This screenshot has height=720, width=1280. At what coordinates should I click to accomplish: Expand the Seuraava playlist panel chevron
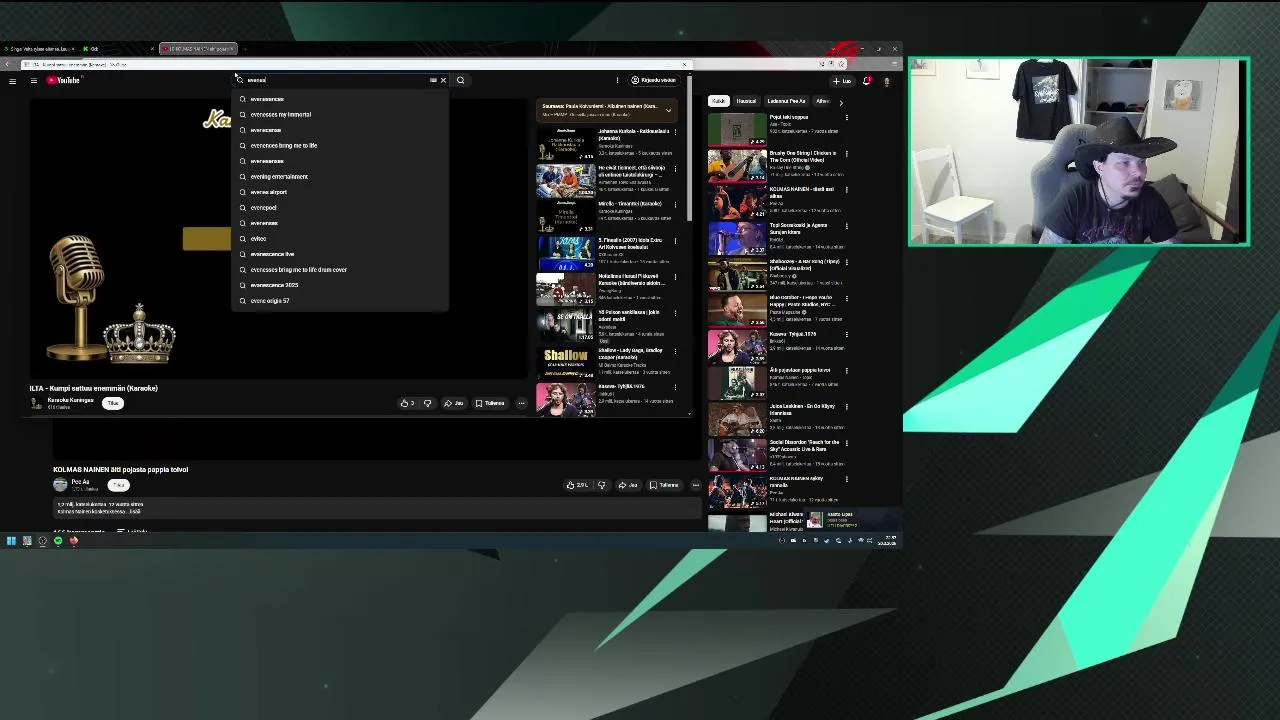(668, 110)
